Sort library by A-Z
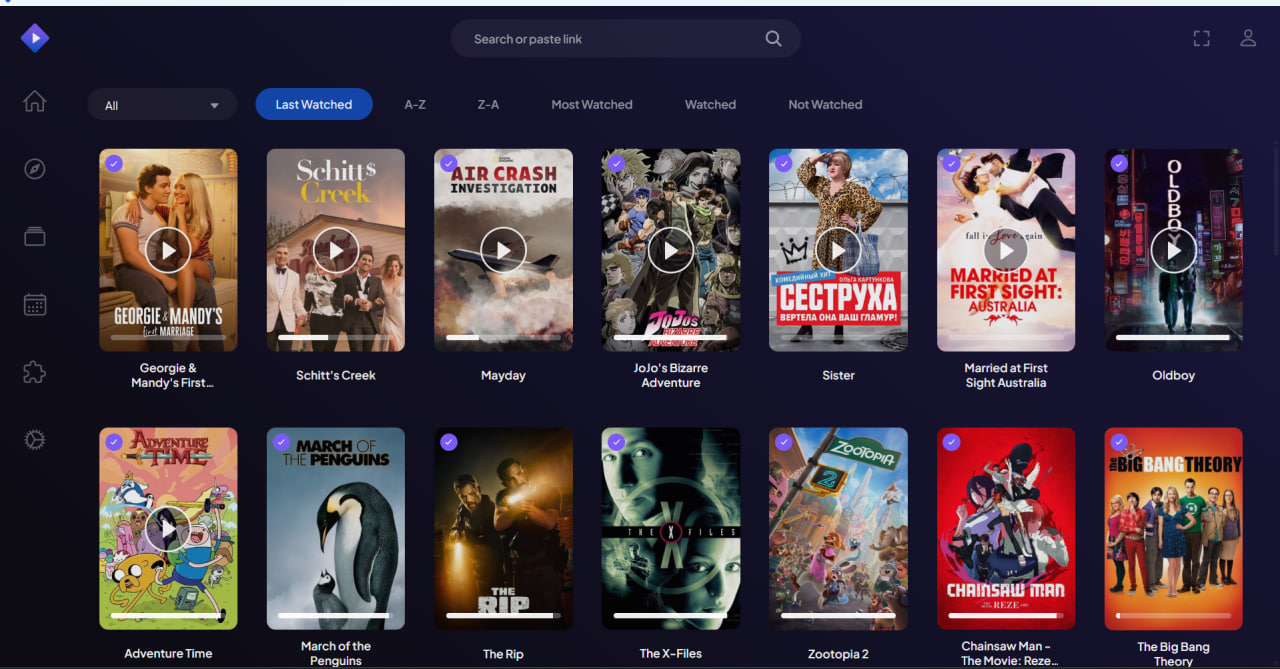This screenshot has height=669, width=1280. tap(415, 104)
